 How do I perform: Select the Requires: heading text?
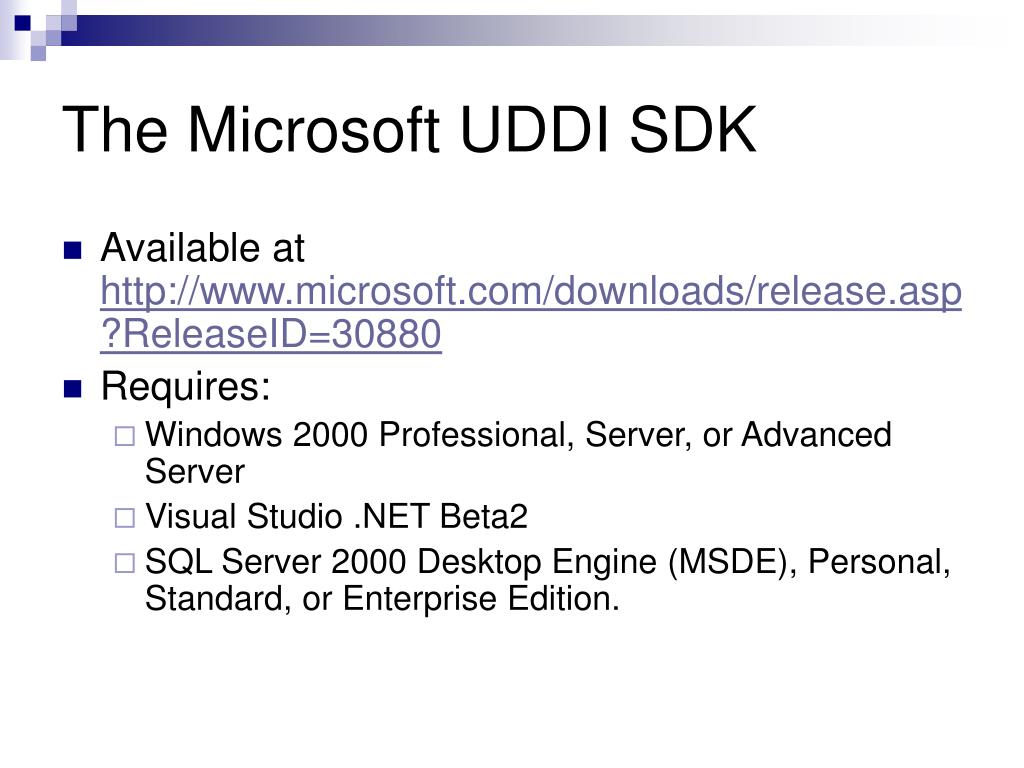(x=185, y=387)
